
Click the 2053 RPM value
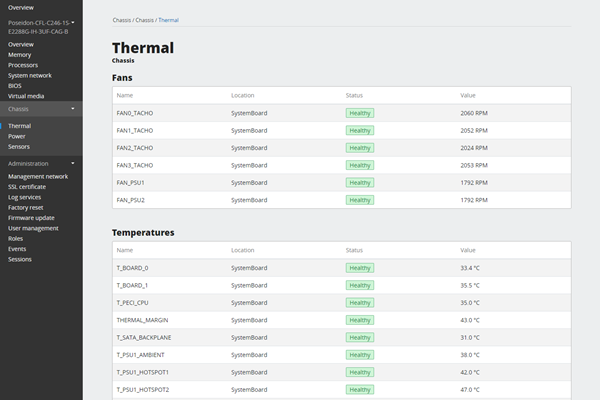point(474,165)
